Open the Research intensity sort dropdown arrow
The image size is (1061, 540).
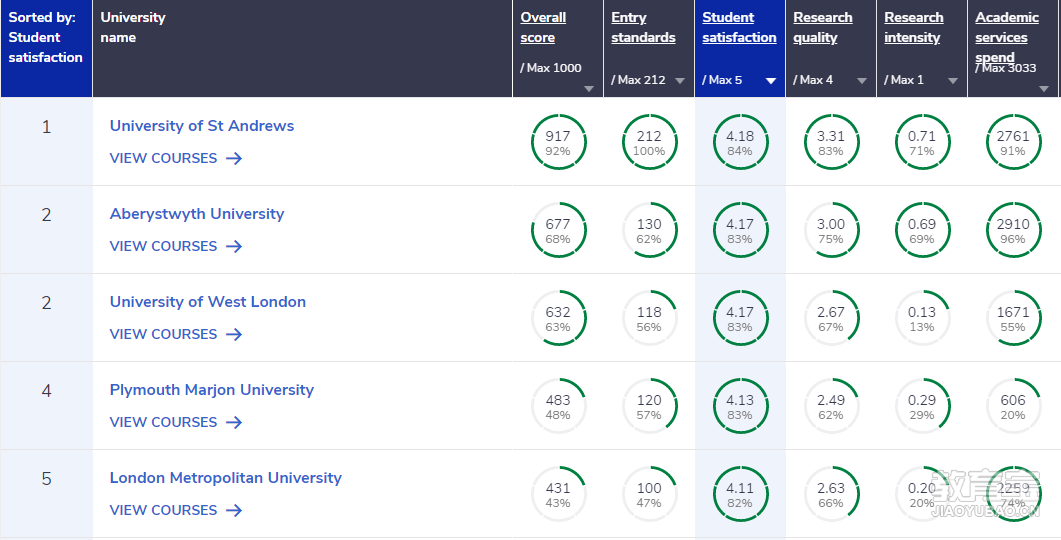[x=953, y=81]
